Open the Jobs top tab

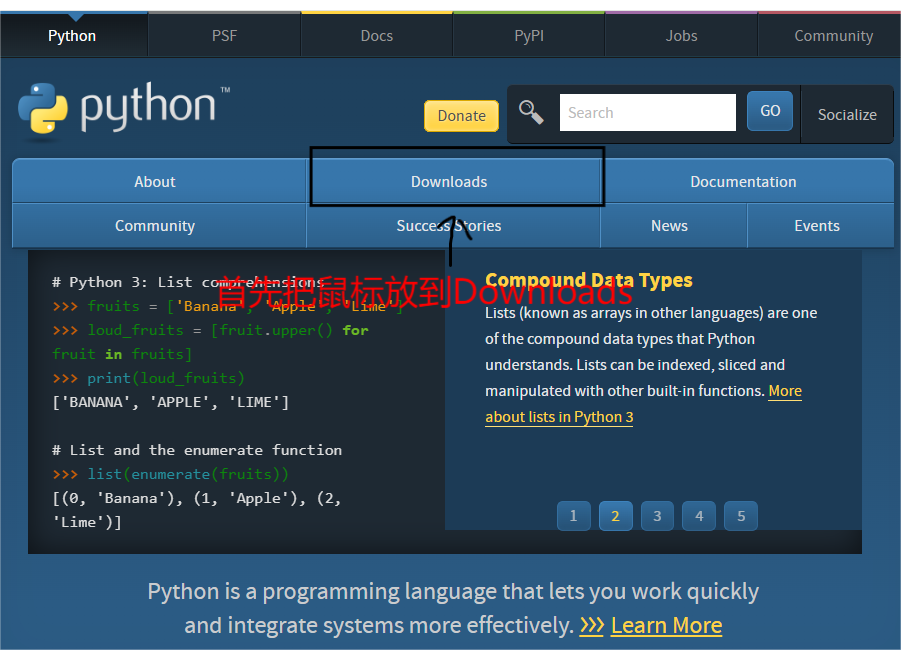(x=681, y=36)
